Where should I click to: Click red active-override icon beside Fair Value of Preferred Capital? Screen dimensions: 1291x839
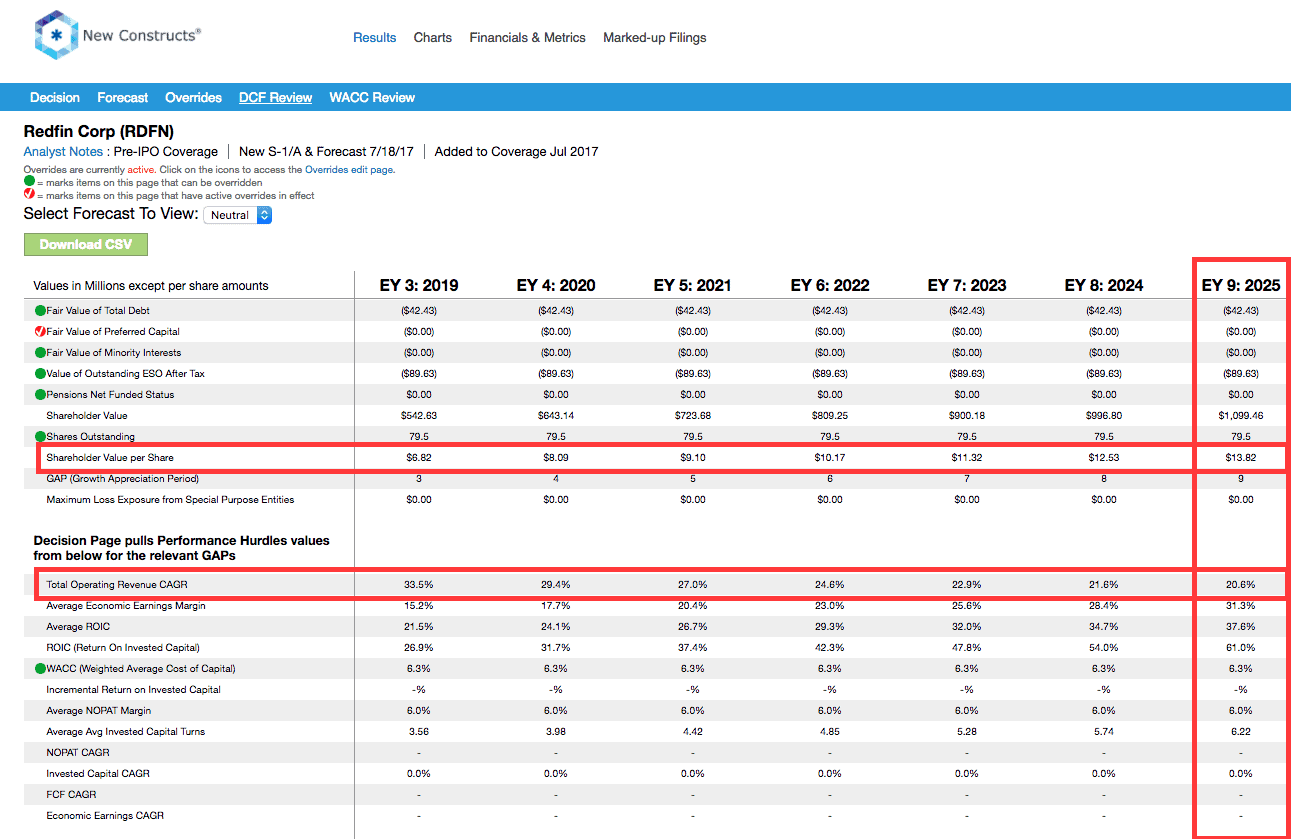pyautogui.click(x=40, y=331)
